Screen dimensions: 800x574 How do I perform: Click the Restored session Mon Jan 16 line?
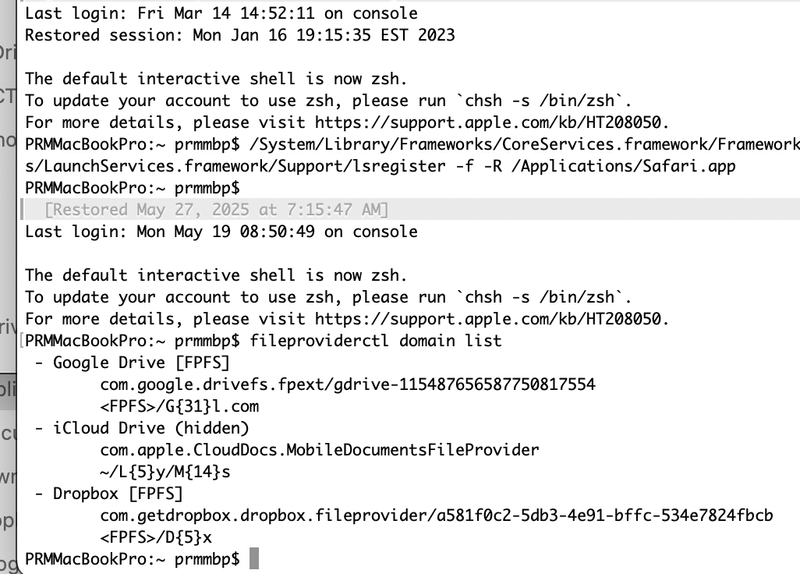click(239, 35)
